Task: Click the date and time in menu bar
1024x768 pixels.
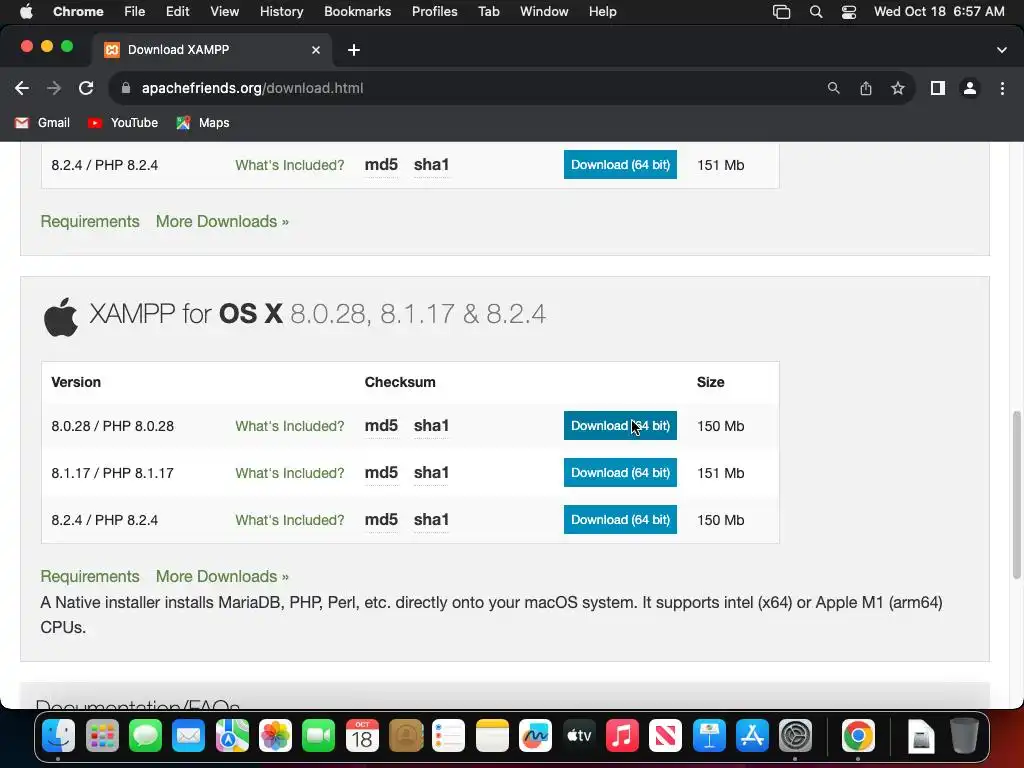Action: tap(938, 12)
